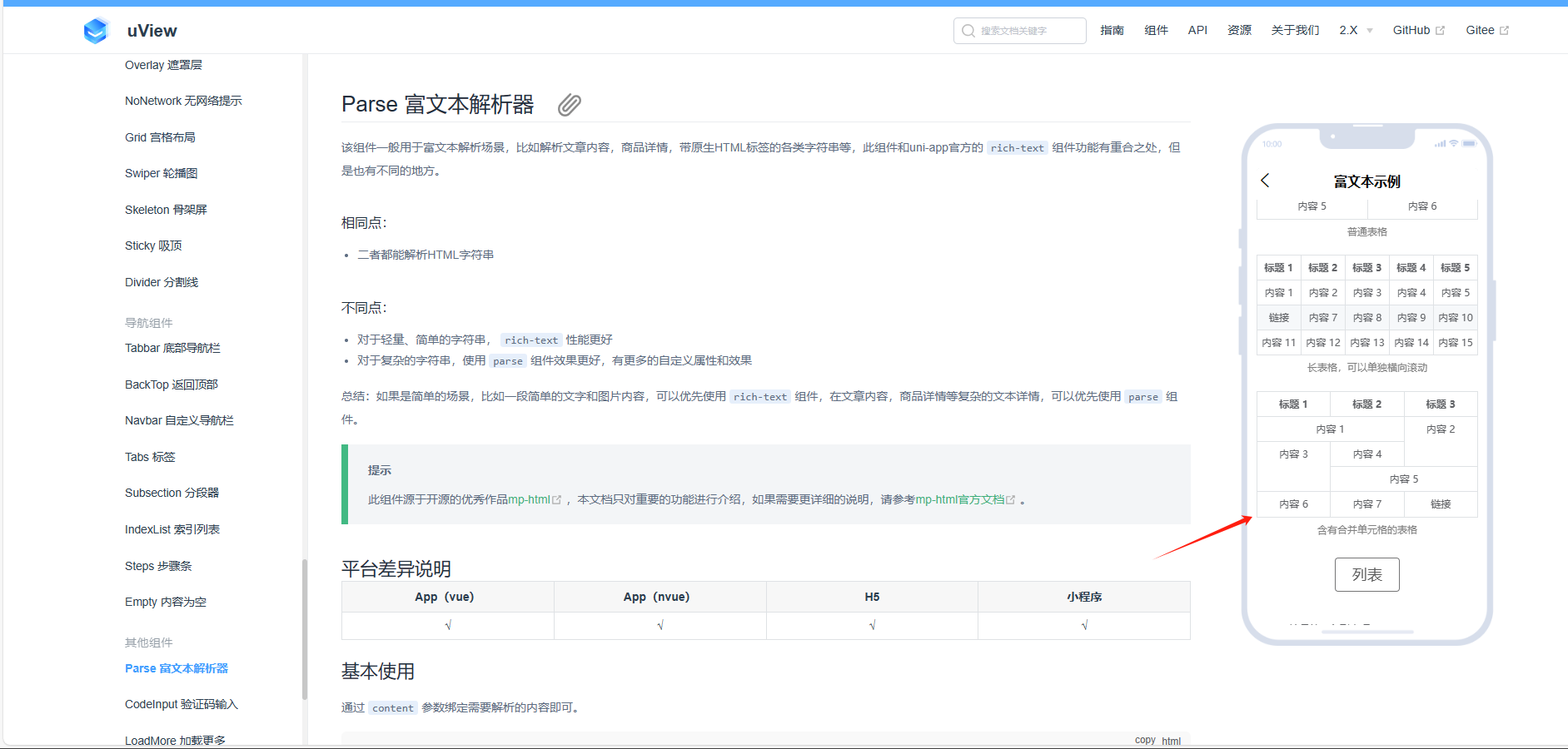
Task: Open Subsection 分段器 in the sidebar
Action: 172,493
